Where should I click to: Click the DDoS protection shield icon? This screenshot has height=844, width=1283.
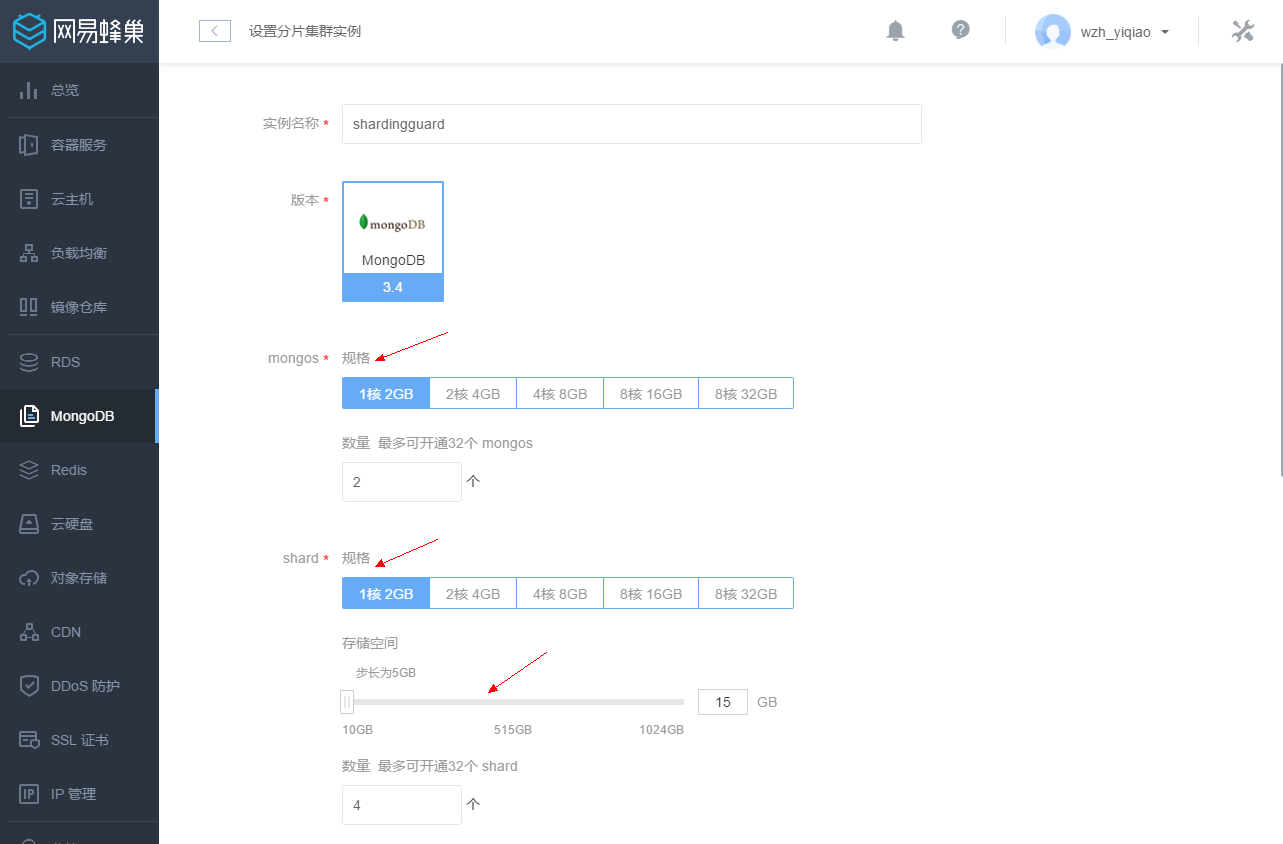[29, 686]
